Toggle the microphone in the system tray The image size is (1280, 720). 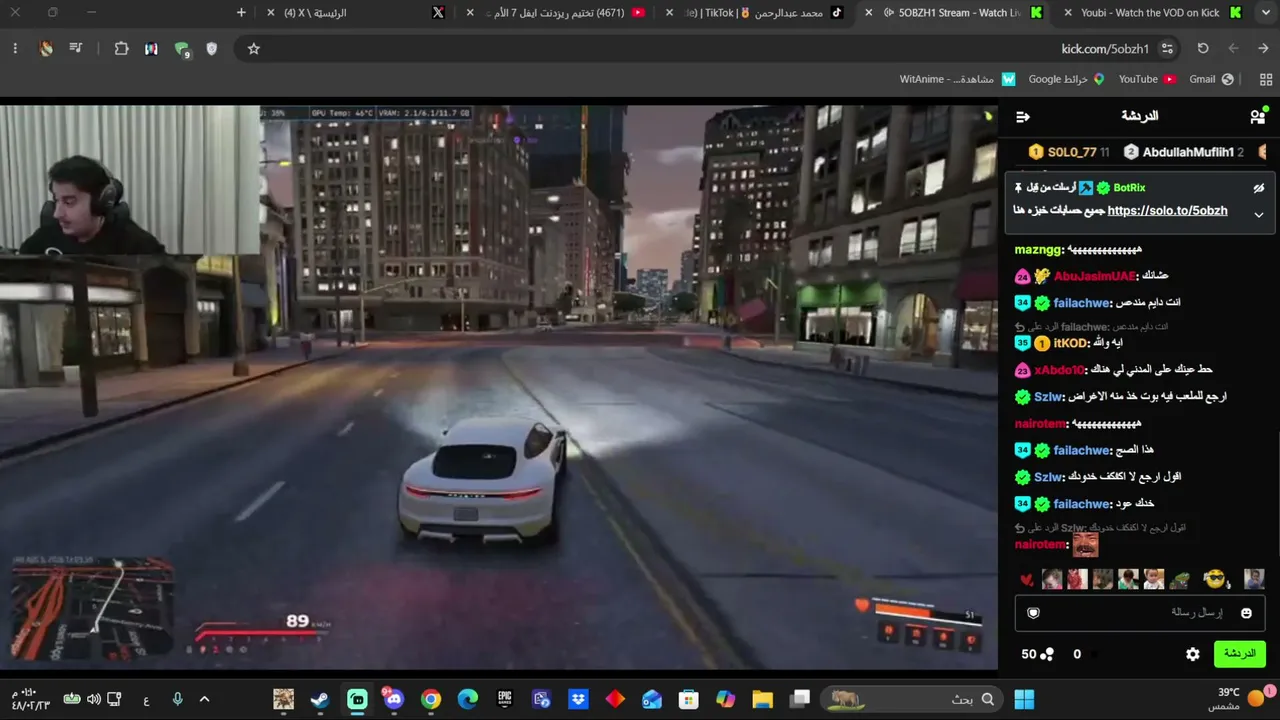coord(177,699)
